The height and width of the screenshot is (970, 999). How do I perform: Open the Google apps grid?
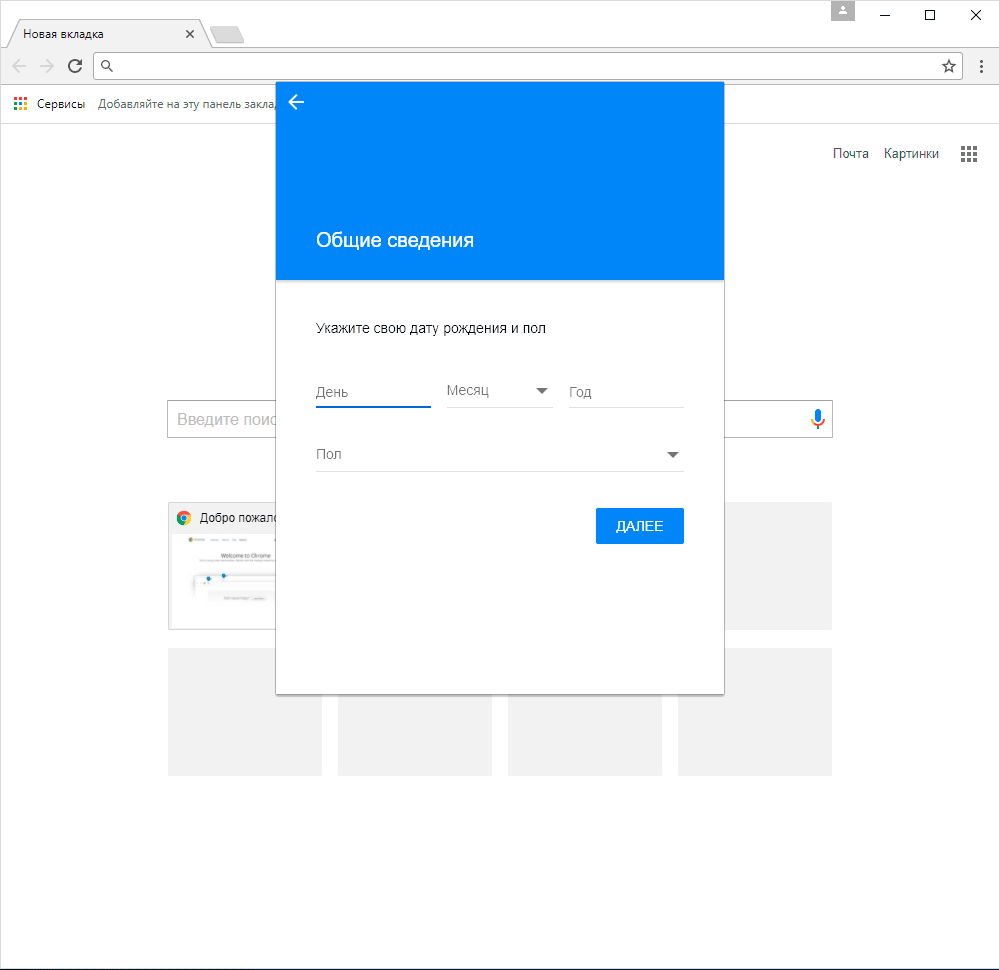pyautogui.click(x=968, y=154)
